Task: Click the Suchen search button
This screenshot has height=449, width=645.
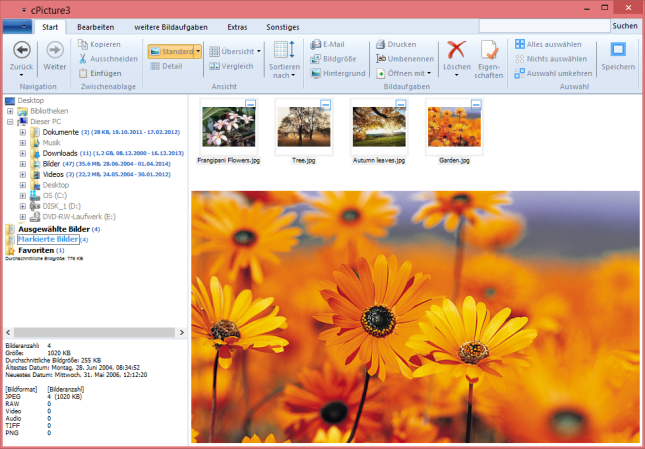Action: pos(624,25)
